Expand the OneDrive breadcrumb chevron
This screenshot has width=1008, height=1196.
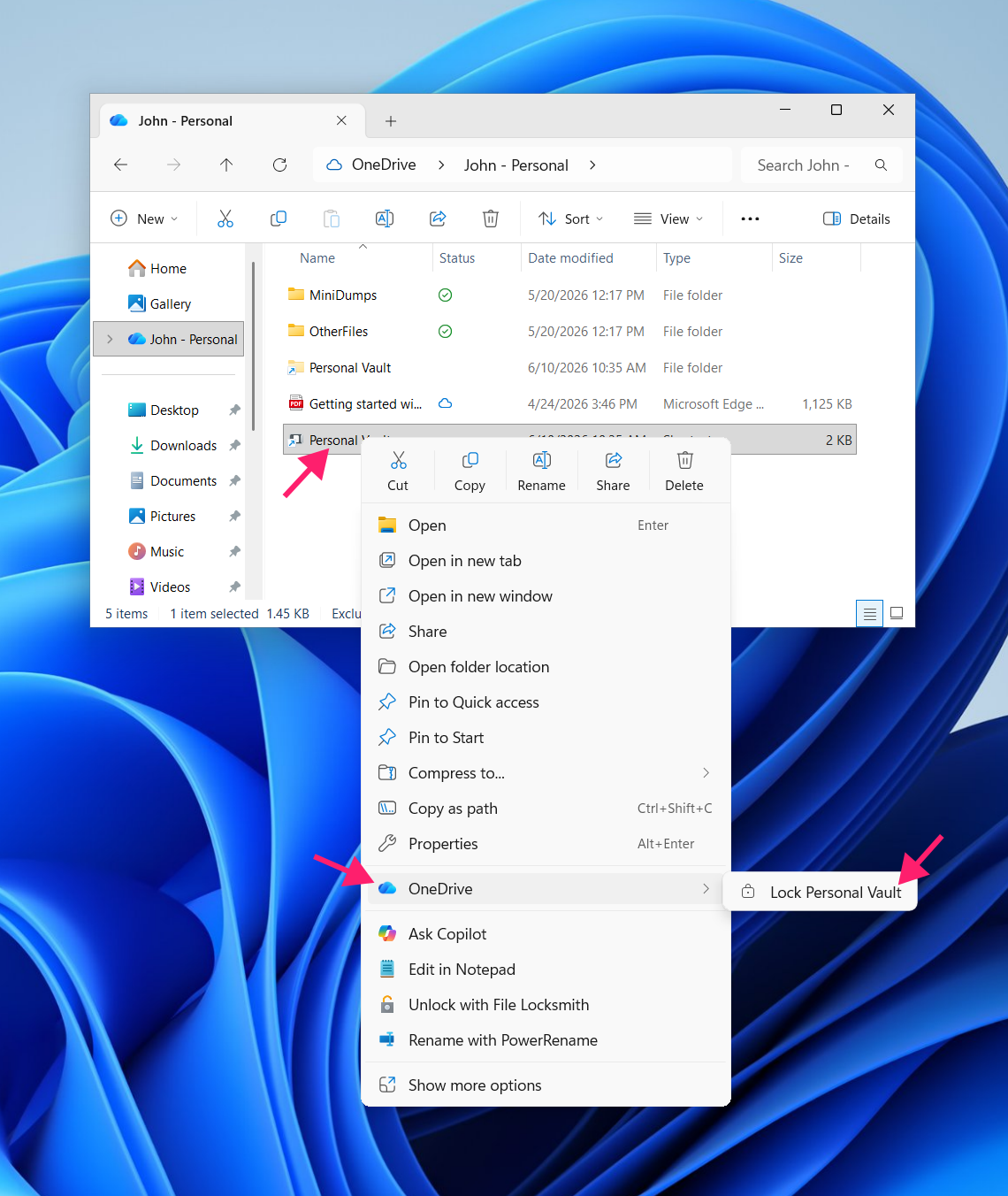tap(441, 165)
